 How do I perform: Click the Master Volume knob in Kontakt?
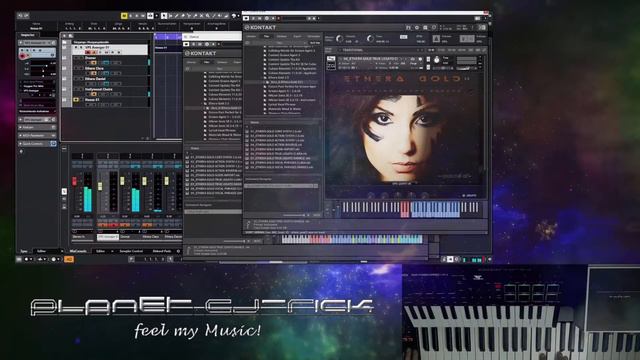(x=339, y=38)
